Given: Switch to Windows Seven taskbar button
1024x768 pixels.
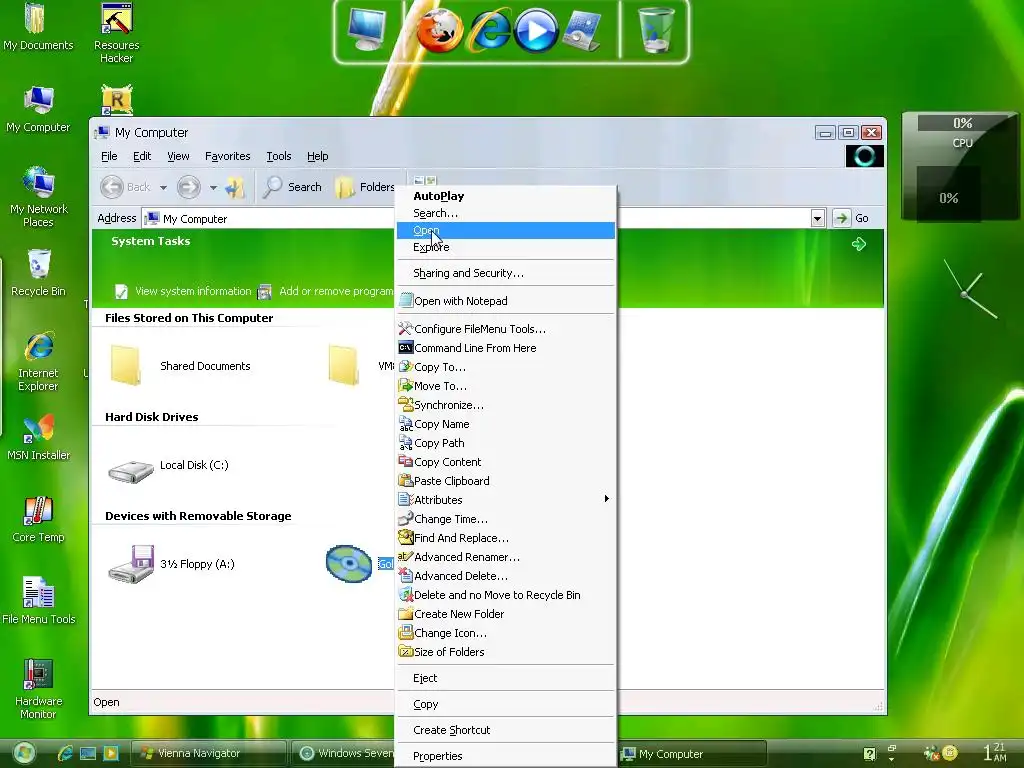Looking at the screenshot, I should click(x=344, y=754).
